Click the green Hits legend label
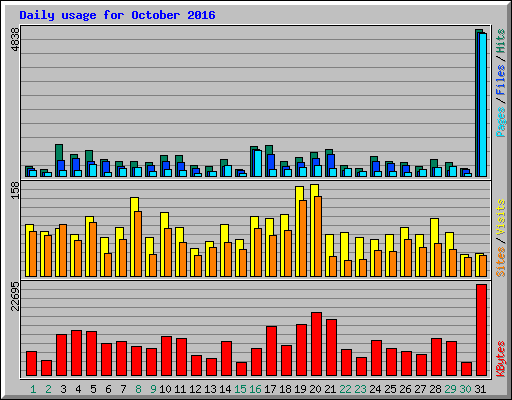 tap(500, 41)
